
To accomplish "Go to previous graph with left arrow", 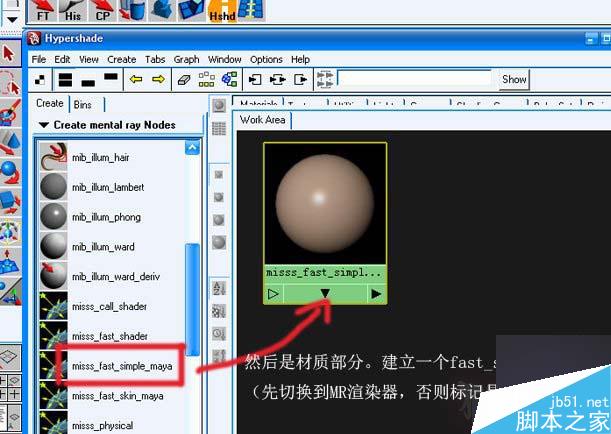I will pyautogui.click(x=136, y=79).
